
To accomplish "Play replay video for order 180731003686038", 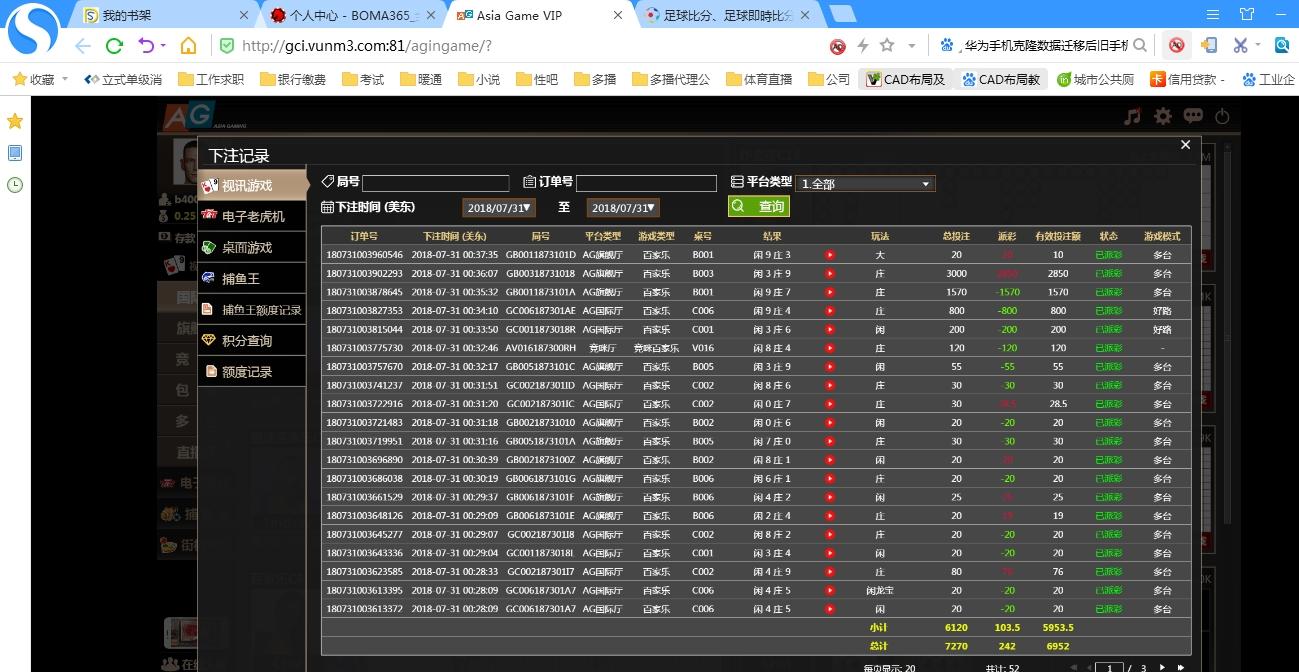I will (x=829, y=478).
